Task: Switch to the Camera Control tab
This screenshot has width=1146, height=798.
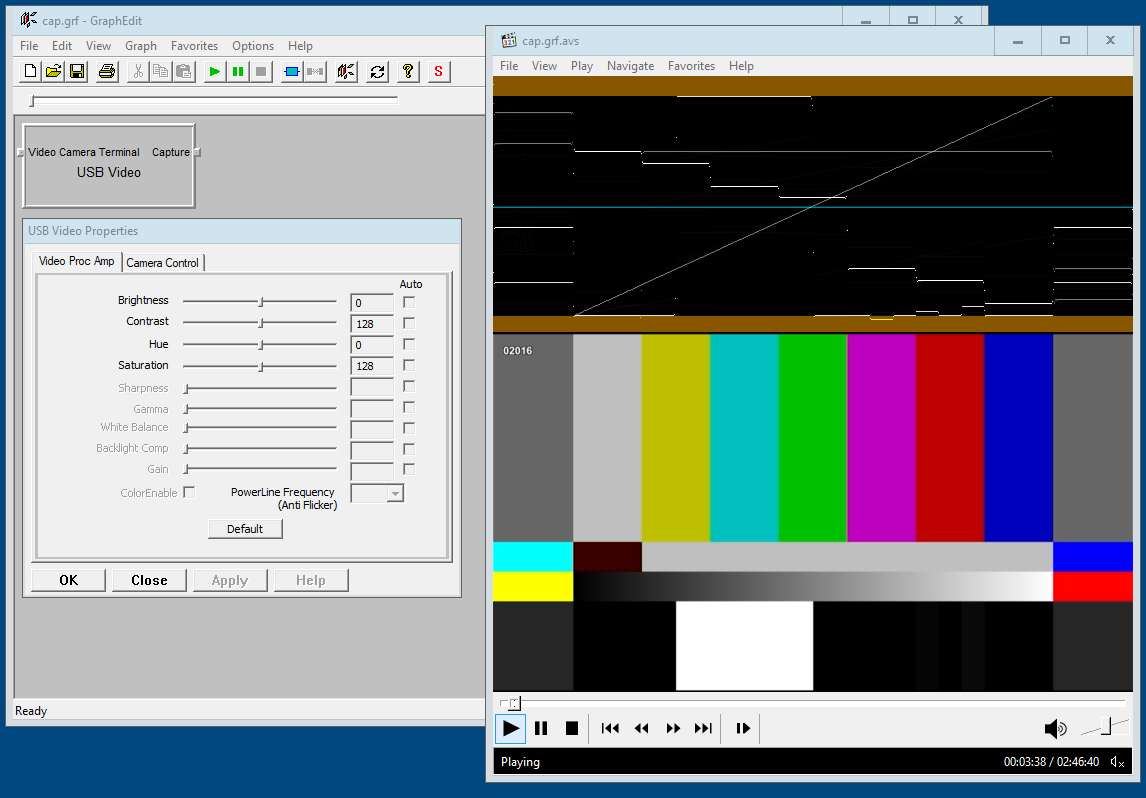Action: point(162,263)
